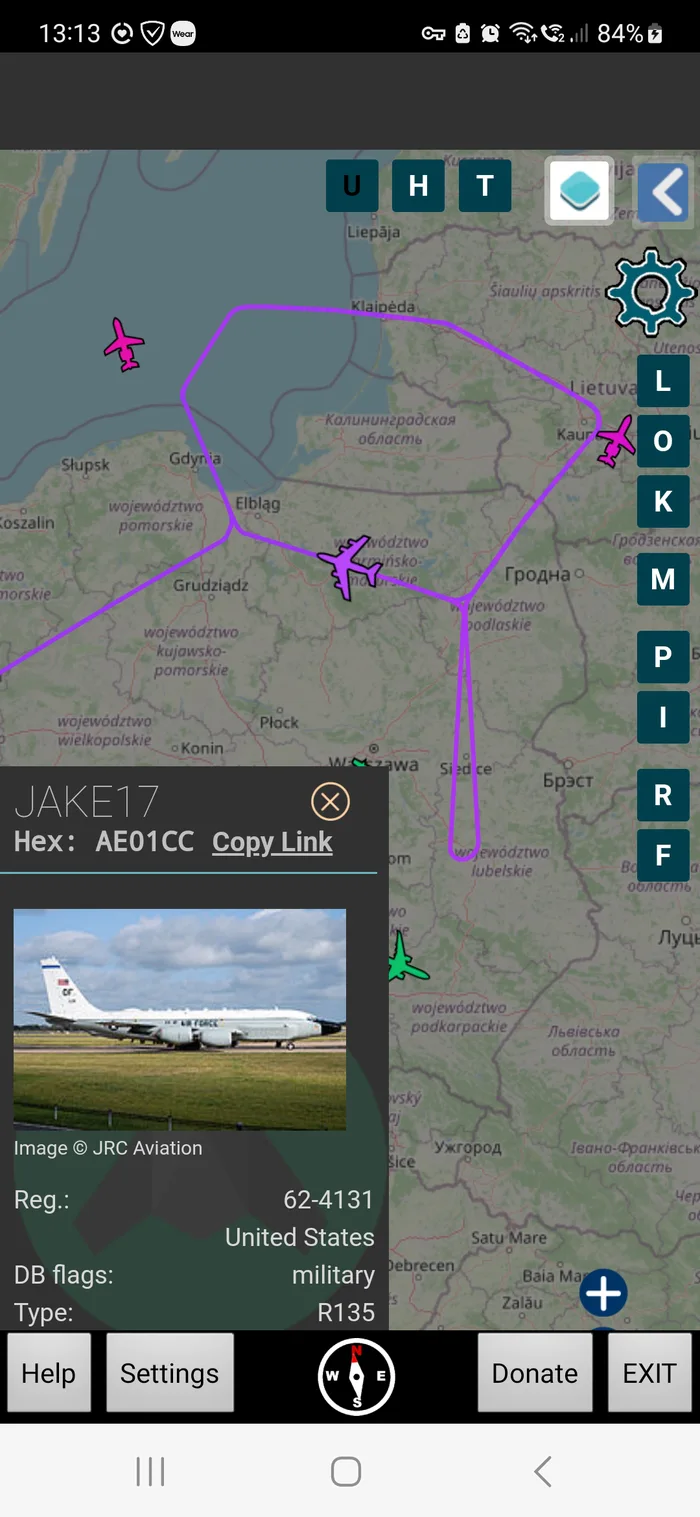Screen dimensions: 700x1517
Task: Select the green aircraft near Podkarpackie
Action: point(403,958)
